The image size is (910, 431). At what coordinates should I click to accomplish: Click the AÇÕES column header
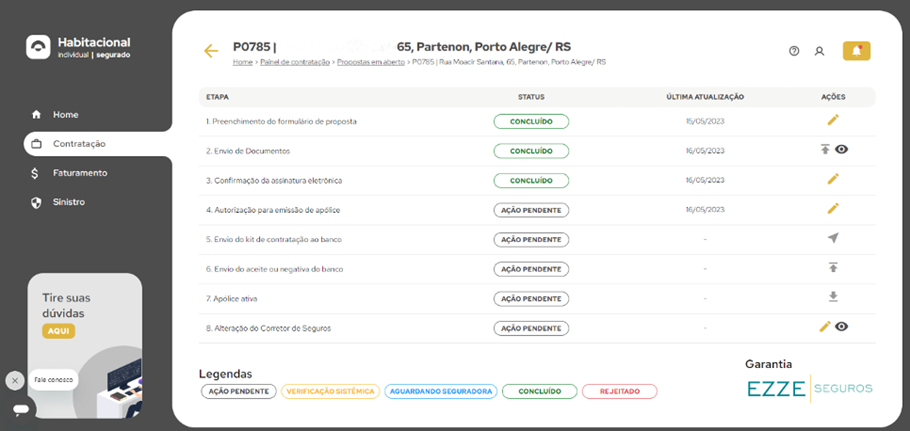point(833,97)
